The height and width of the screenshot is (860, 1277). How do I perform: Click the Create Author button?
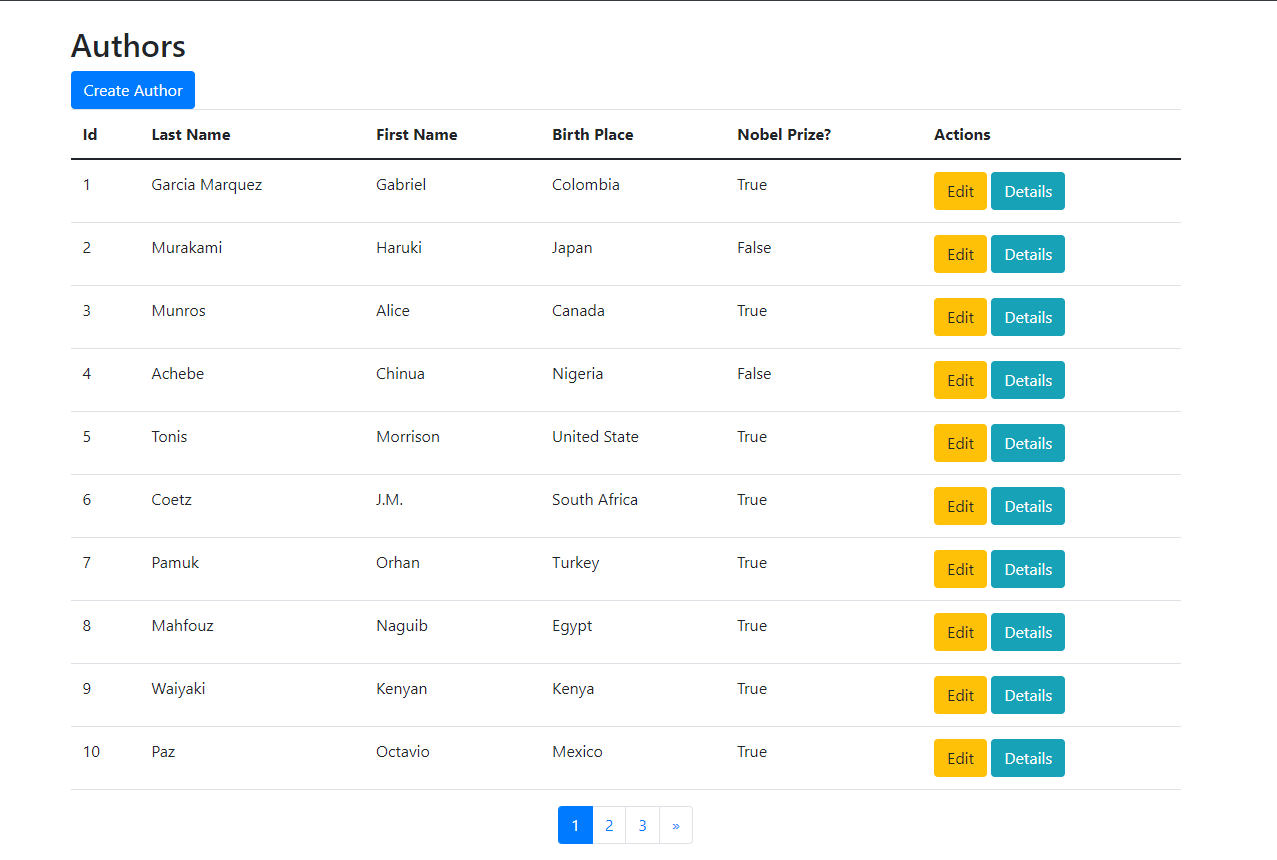point(133,90)
